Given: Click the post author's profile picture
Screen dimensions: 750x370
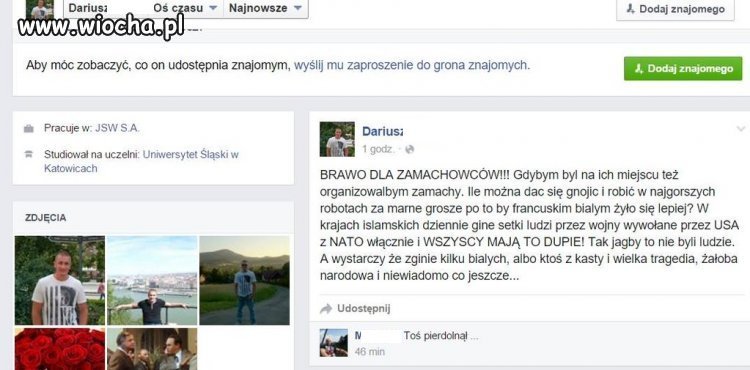Looking at the screenshot, I should (337, 139).
